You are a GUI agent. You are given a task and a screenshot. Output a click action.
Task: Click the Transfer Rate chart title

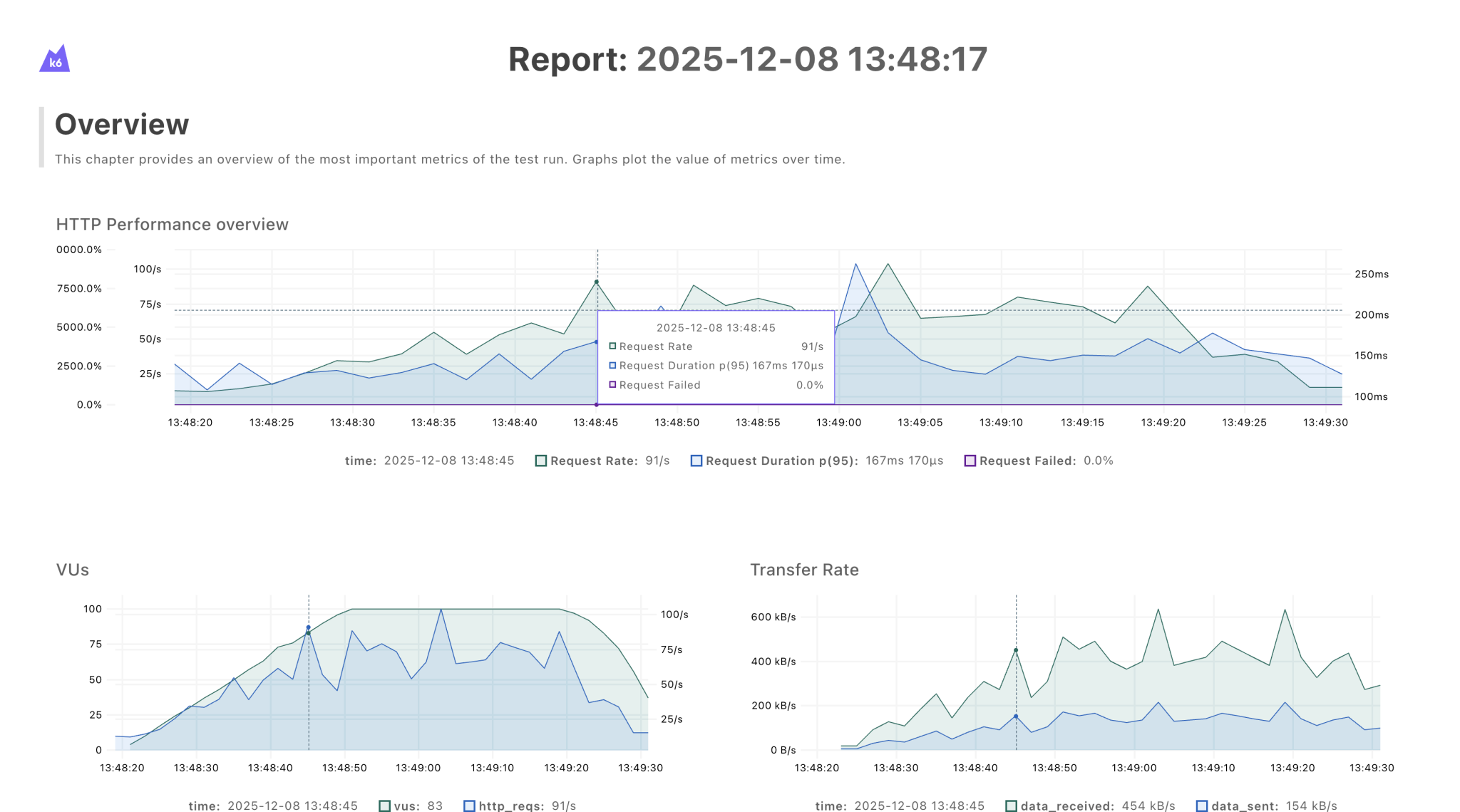804,570
